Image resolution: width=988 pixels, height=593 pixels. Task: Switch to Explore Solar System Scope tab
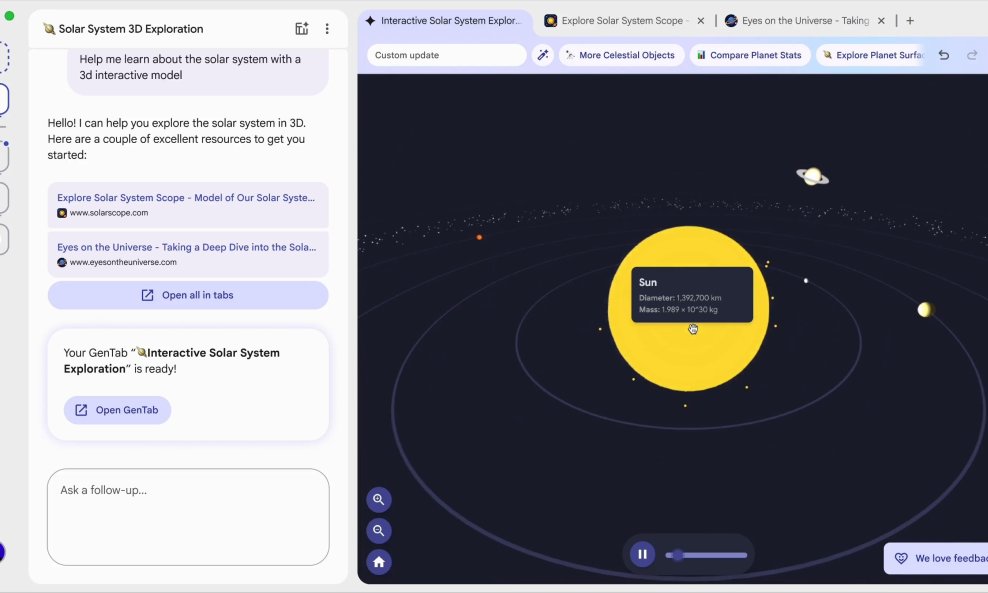(x=620, y=21)
